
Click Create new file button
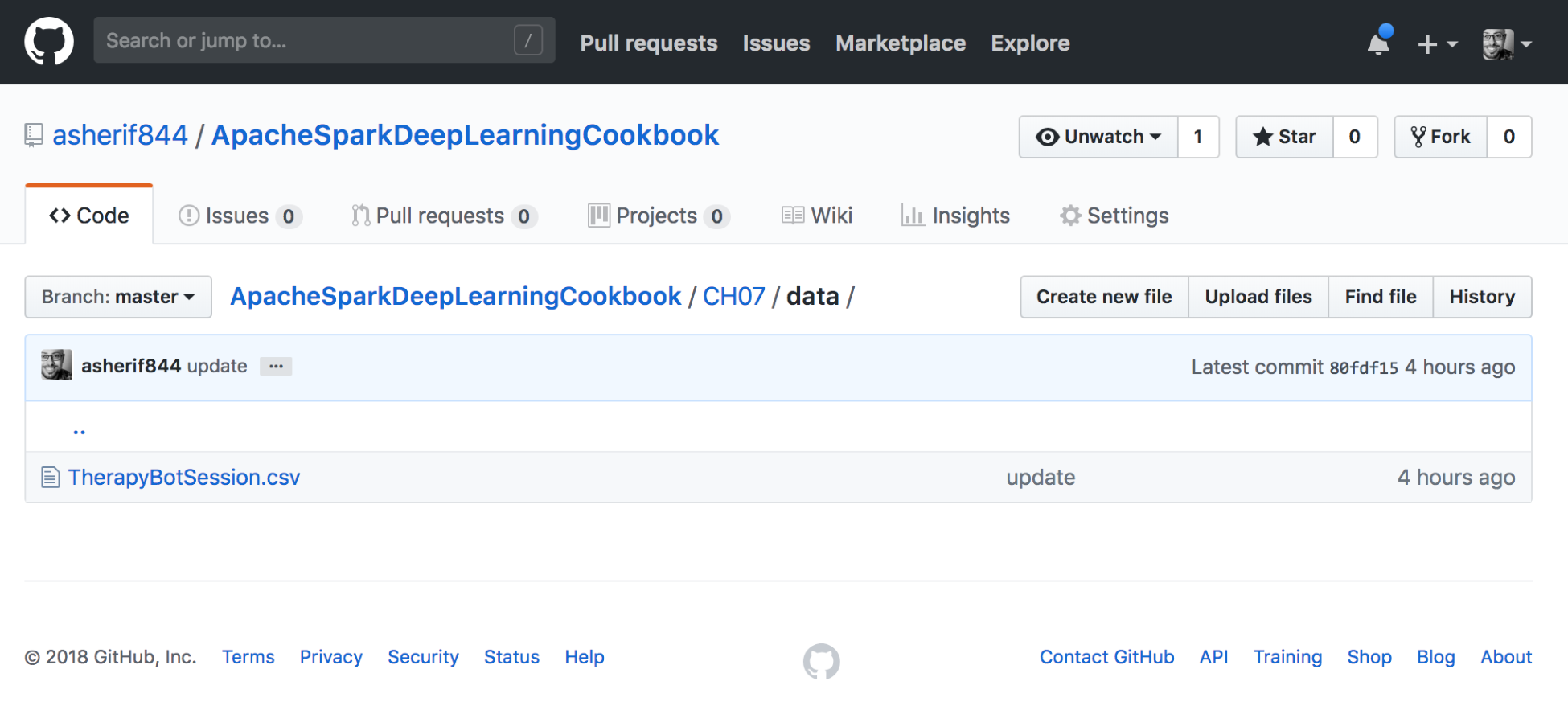[x=1104, y=297]
